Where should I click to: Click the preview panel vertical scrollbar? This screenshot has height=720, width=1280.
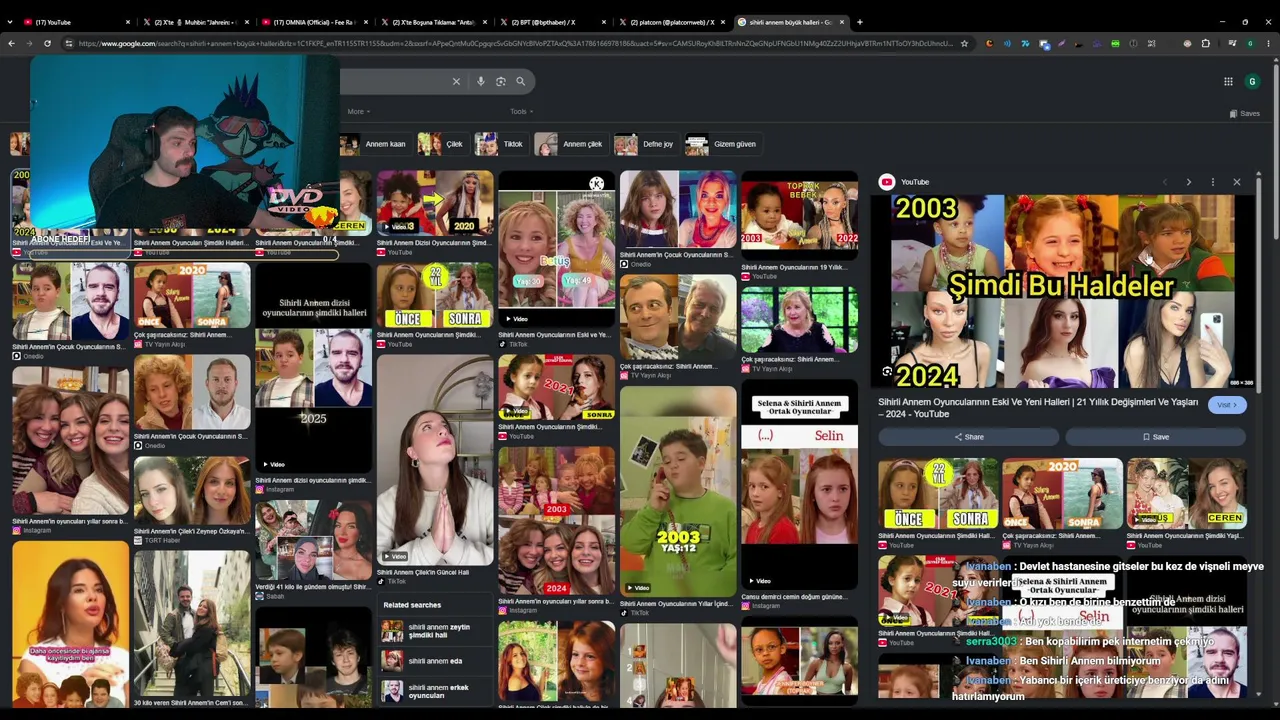[x=1258, y=285]
